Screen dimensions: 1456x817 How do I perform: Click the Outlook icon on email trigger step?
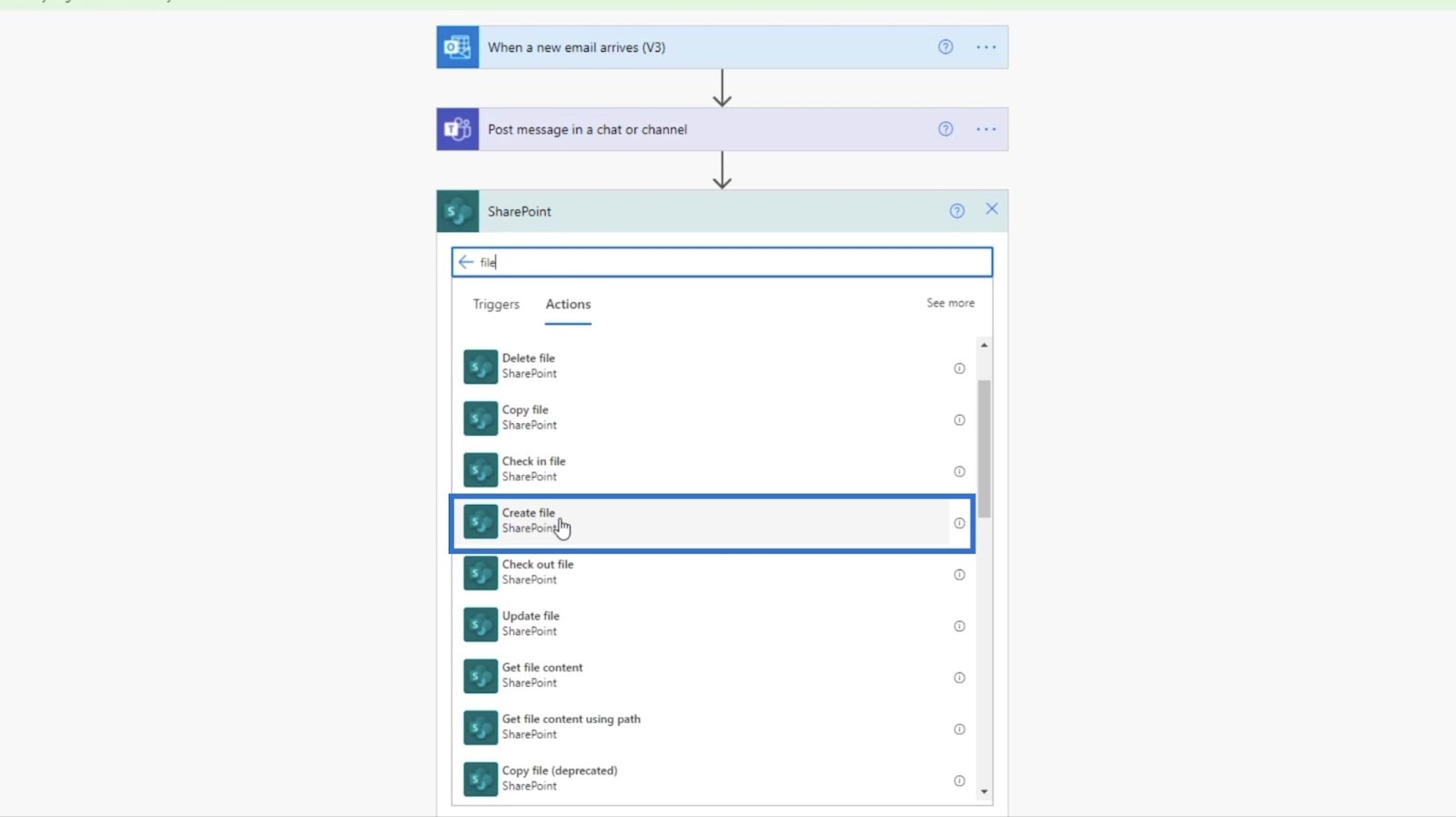pos(458,47)
